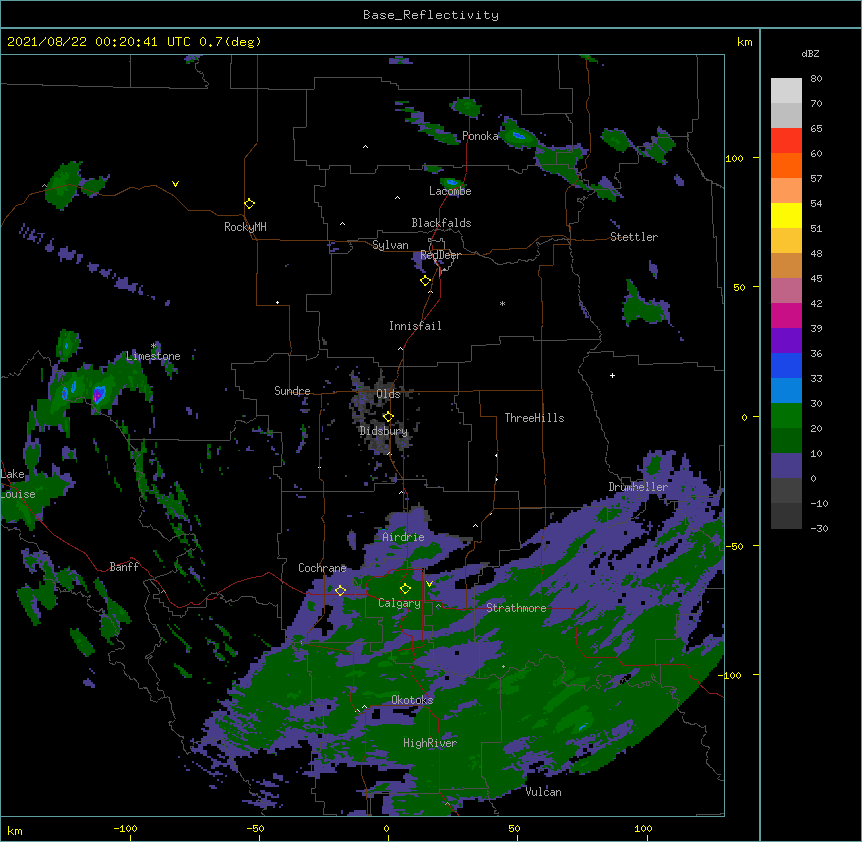
Task: Click the Sylvan town label
Action: 390,245
